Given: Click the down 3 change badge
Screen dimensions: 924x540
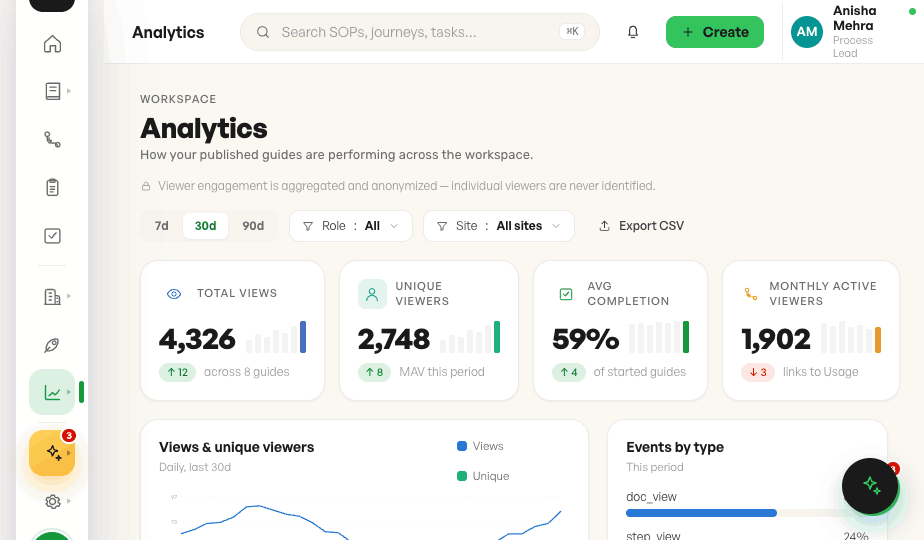Looking at the screenshot, I should (758, 373).
